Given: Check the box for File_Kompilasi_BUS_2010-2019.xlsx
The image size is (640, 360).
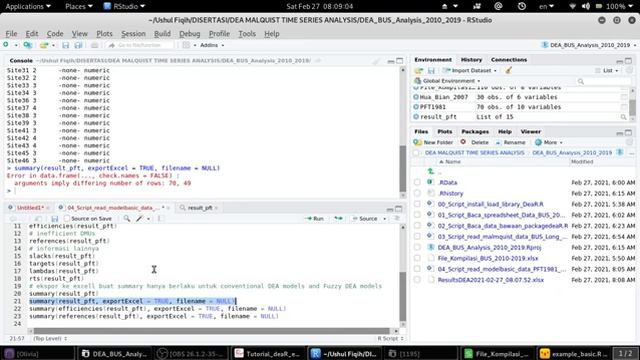Looking at the screenshot, I should (417, 258).
